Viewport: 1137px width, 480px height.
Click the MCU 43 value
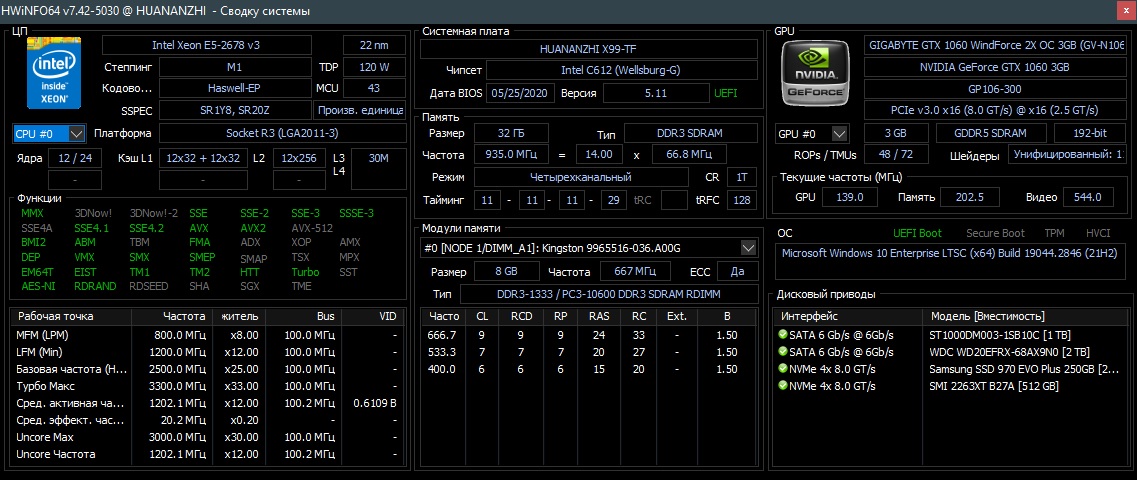(x=374, y=88)
